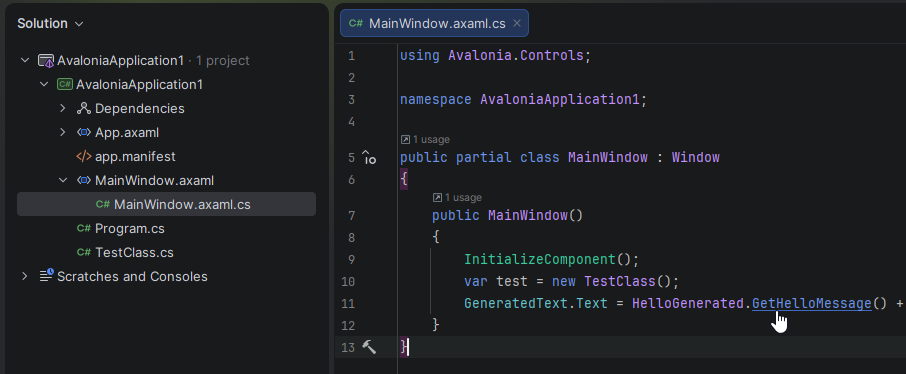Click the inheritance gutter icon on line 5
Viewport: 906px width, 374px height.
[369, 157]
